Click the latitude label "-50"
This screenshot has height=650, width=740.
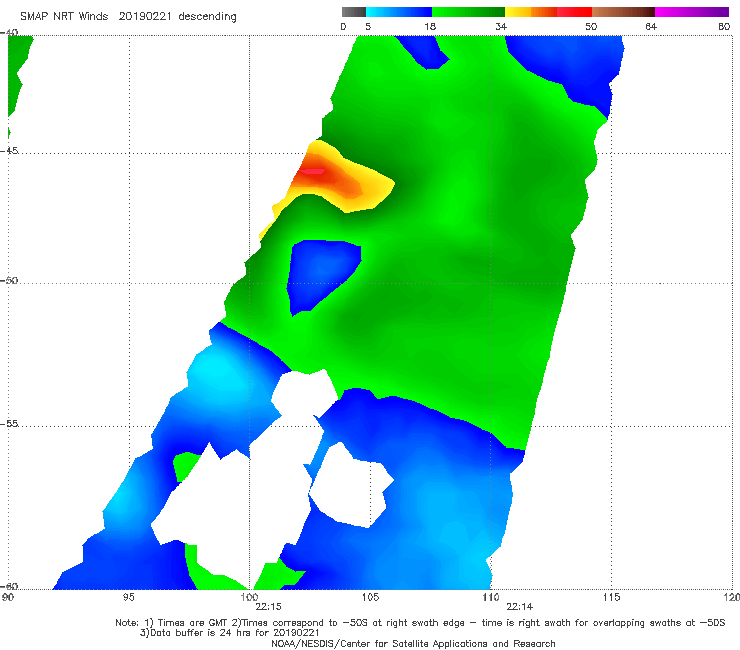(x=9, y=280)
